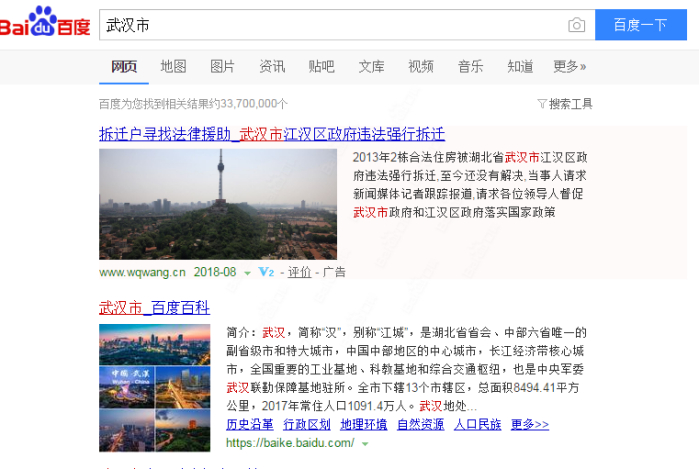
Task: Open the 人口民族 sub-link
Action: pyautogui.click(x=477, y=424)
